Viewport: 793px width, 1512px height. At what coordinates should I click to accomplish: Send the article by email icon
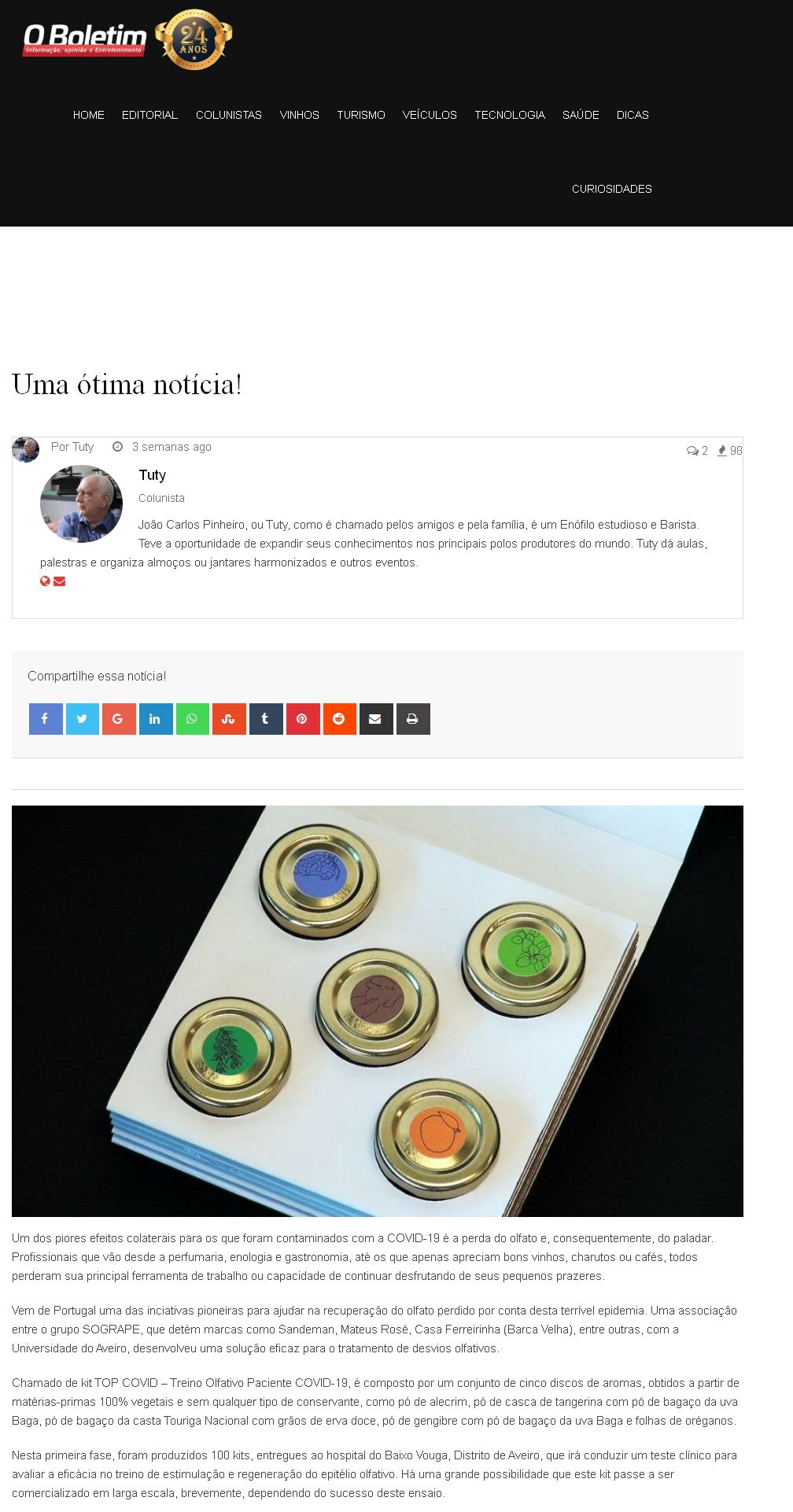(x=376, y=719)
